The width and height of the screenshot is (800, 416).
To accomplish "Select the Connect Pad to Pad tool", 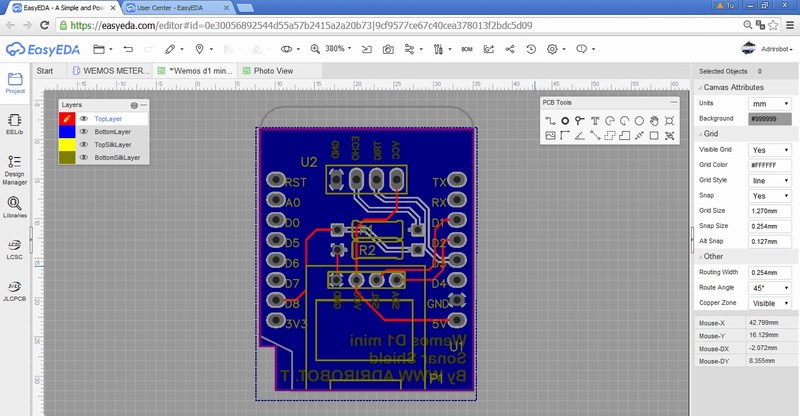I will click(x=595, y=135).
